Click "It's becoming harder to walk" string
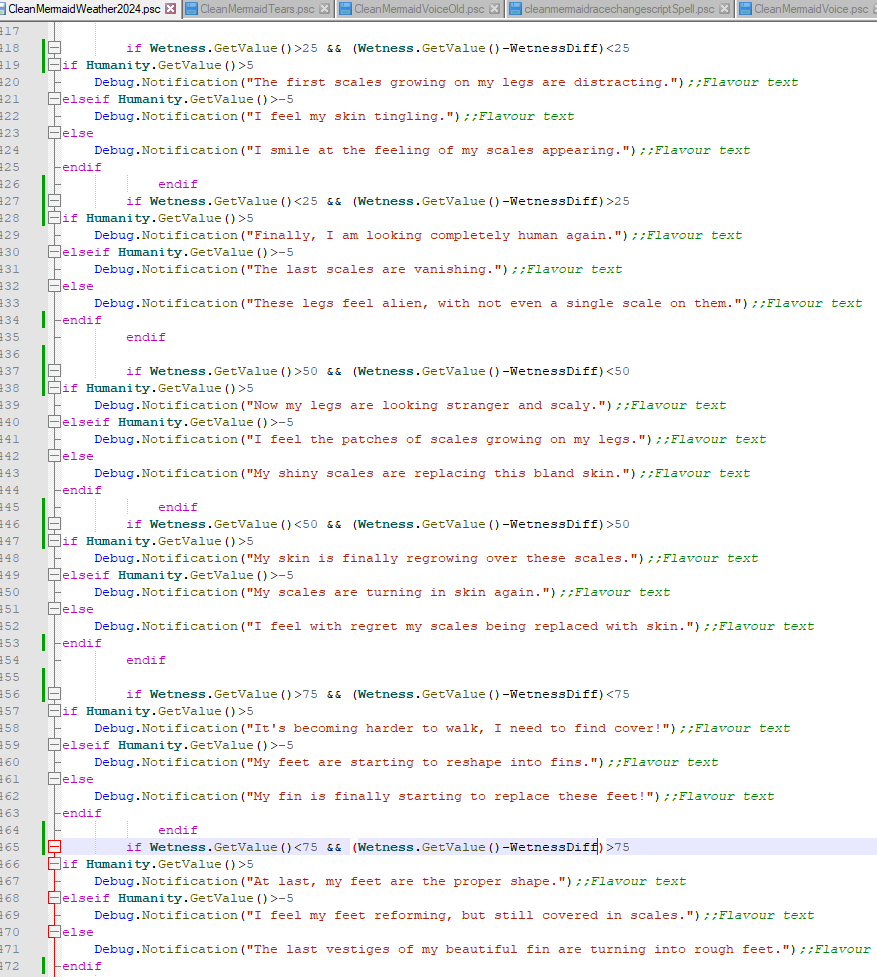The width and height of the screenshot is (877, 977). pos(366,728)
